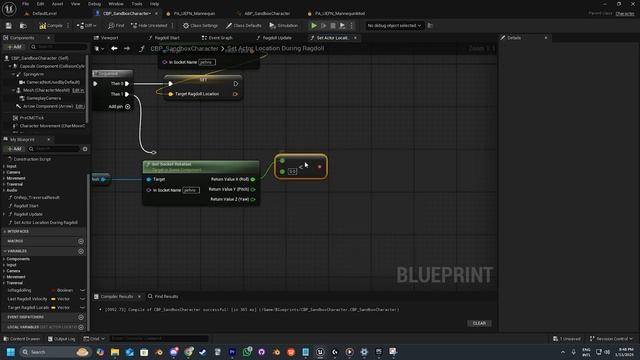640x360 pixels.
Task: Open the debug object selector dropdown
Action: point(394,26)
